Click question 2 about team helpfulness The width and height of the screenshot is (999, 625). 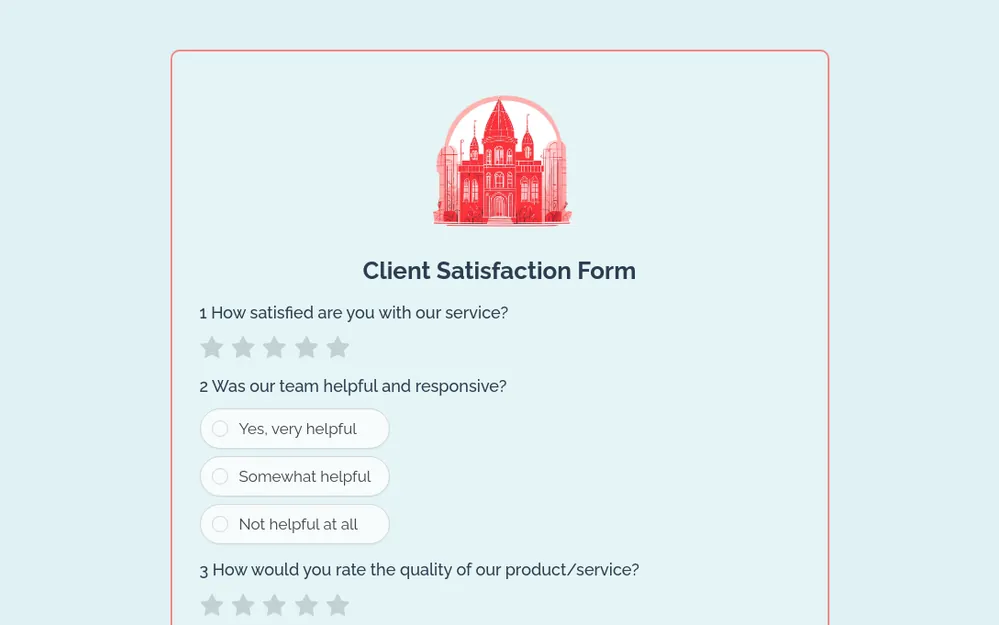353,386
